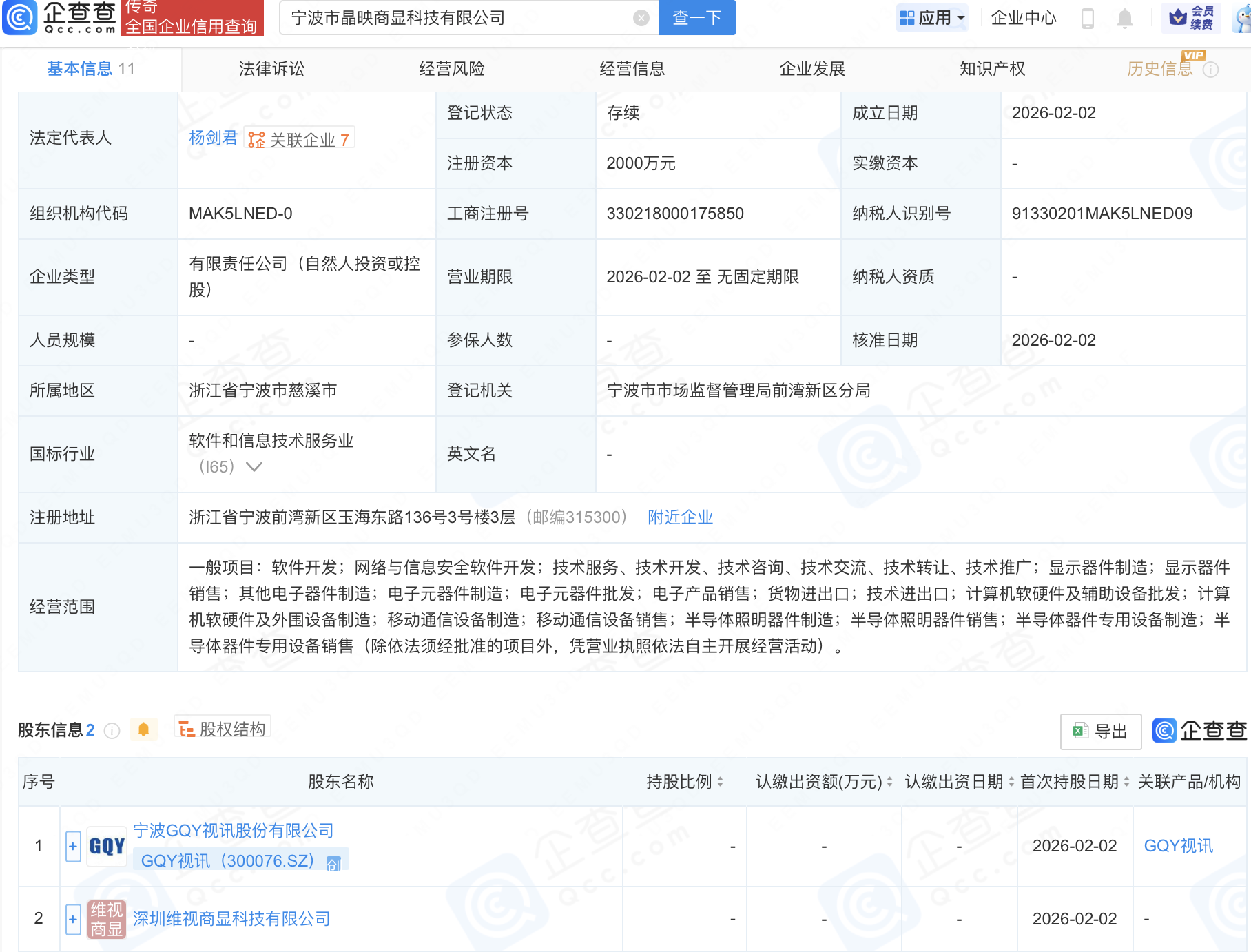Export shareholder list via 导出
The image size is (1251, 952).
pyautogui.click(x=1100, y=731)
